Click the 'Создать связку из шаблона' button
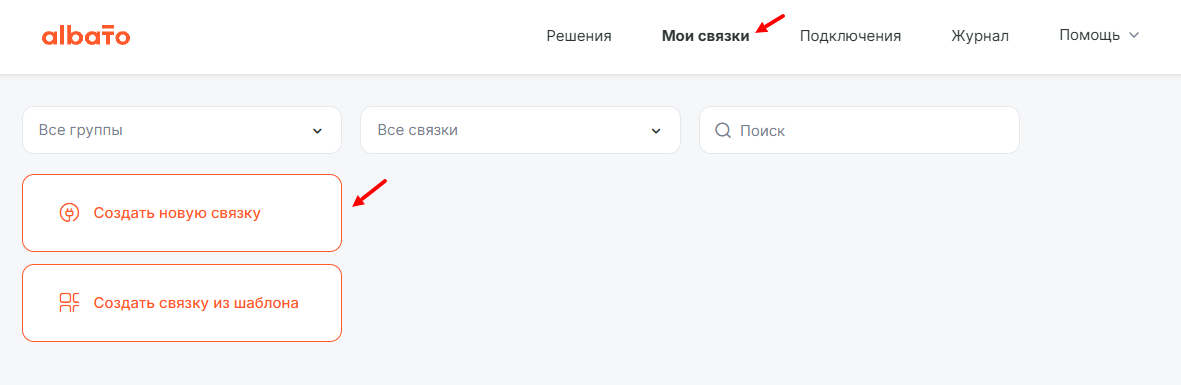The width and height of the screenshot is (1181, 385). click(182, 303)
